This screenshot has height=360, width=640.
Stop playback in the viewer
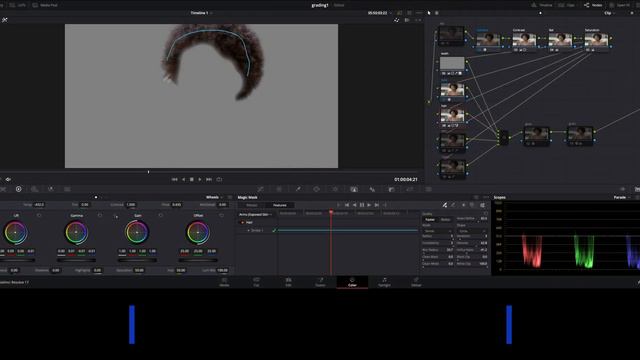click(x=191, y=180)
